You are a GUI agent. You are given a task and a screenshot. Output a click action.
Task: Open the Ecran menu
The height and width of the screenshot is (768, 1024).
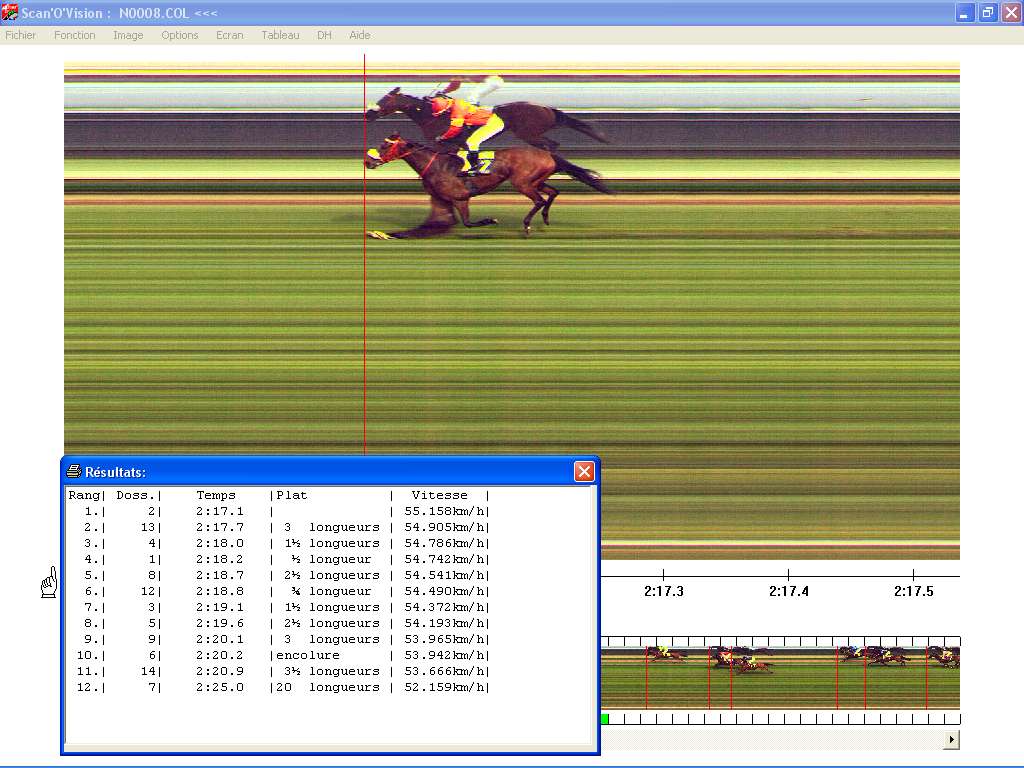(229, 35)
